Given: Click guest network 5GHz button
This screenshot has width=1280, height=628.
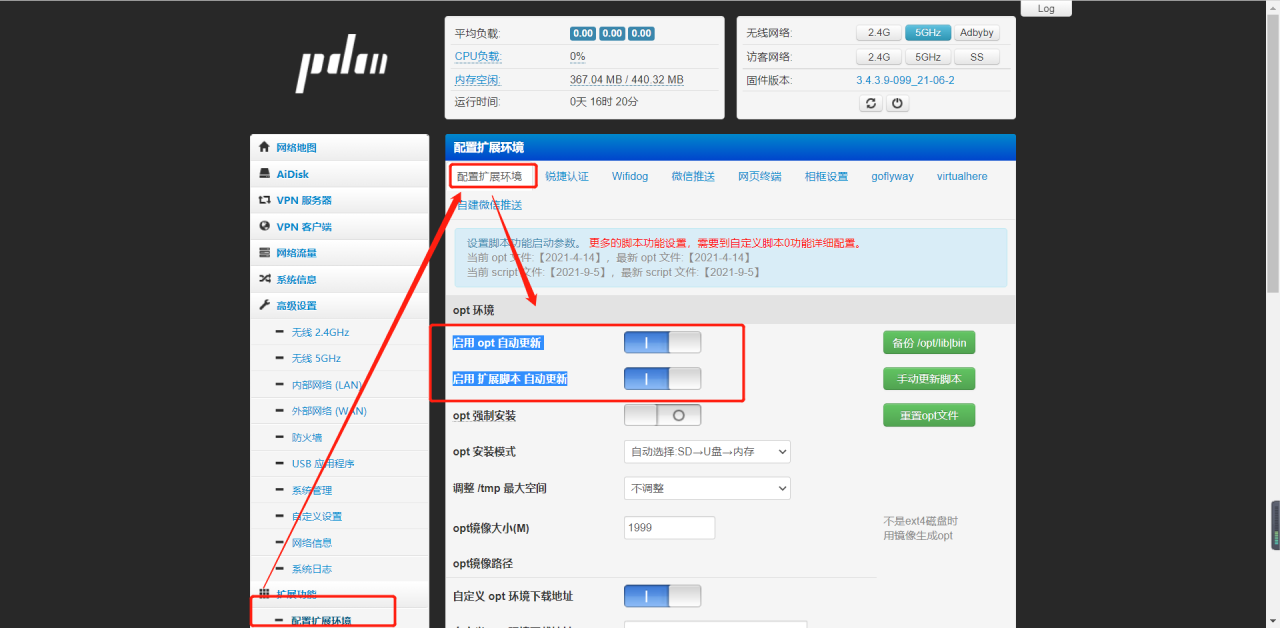Looking at the screenshot, I should tap(928, 57).
